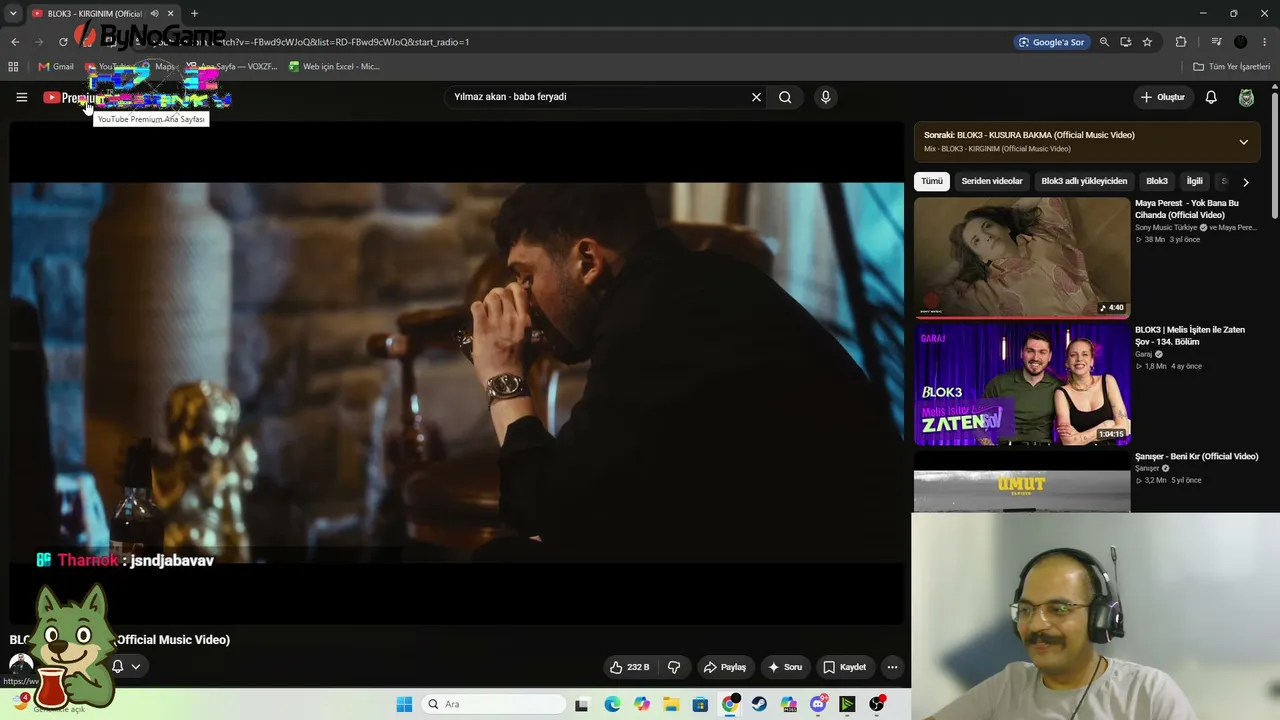1280x720 pixels.
Task: Open YouTube notifications bell
Action: 1211,97
